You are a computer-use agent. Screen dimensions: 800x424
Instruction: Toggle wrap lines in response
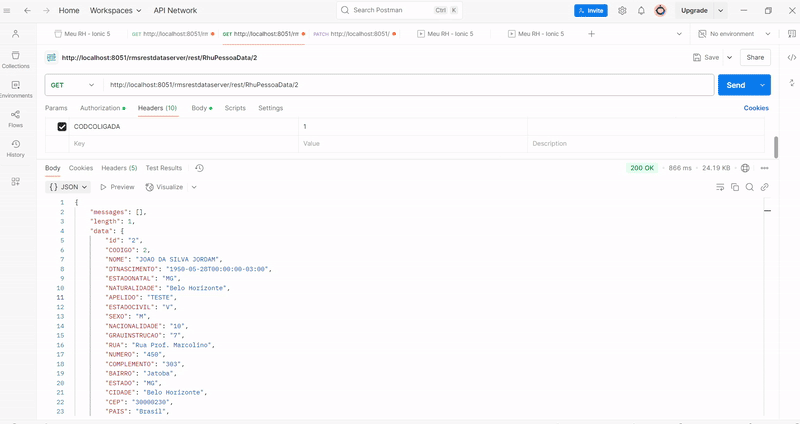coord(720,187)
